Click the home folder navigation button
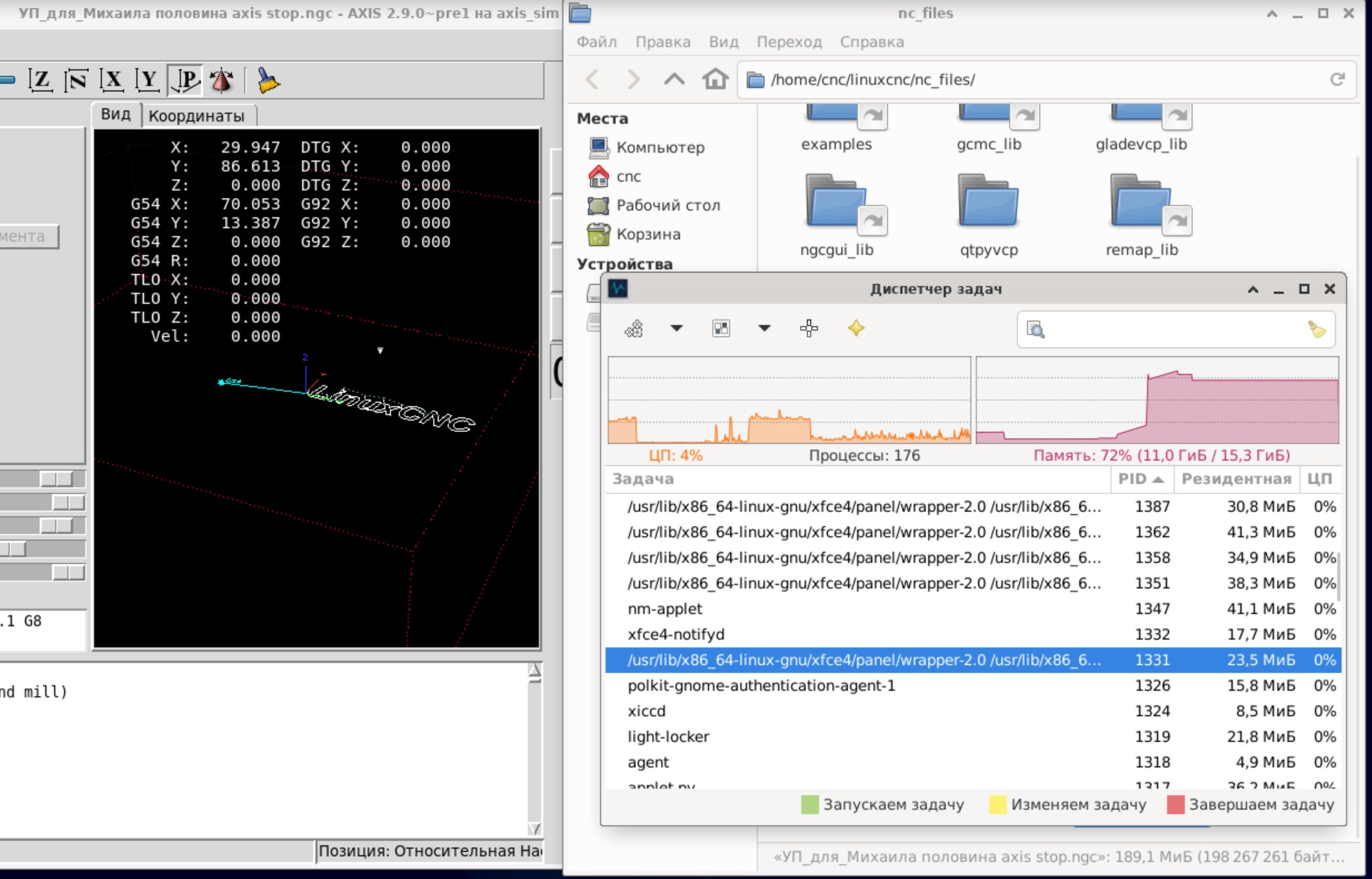The image size is (1372, 879). coord(715,79)
